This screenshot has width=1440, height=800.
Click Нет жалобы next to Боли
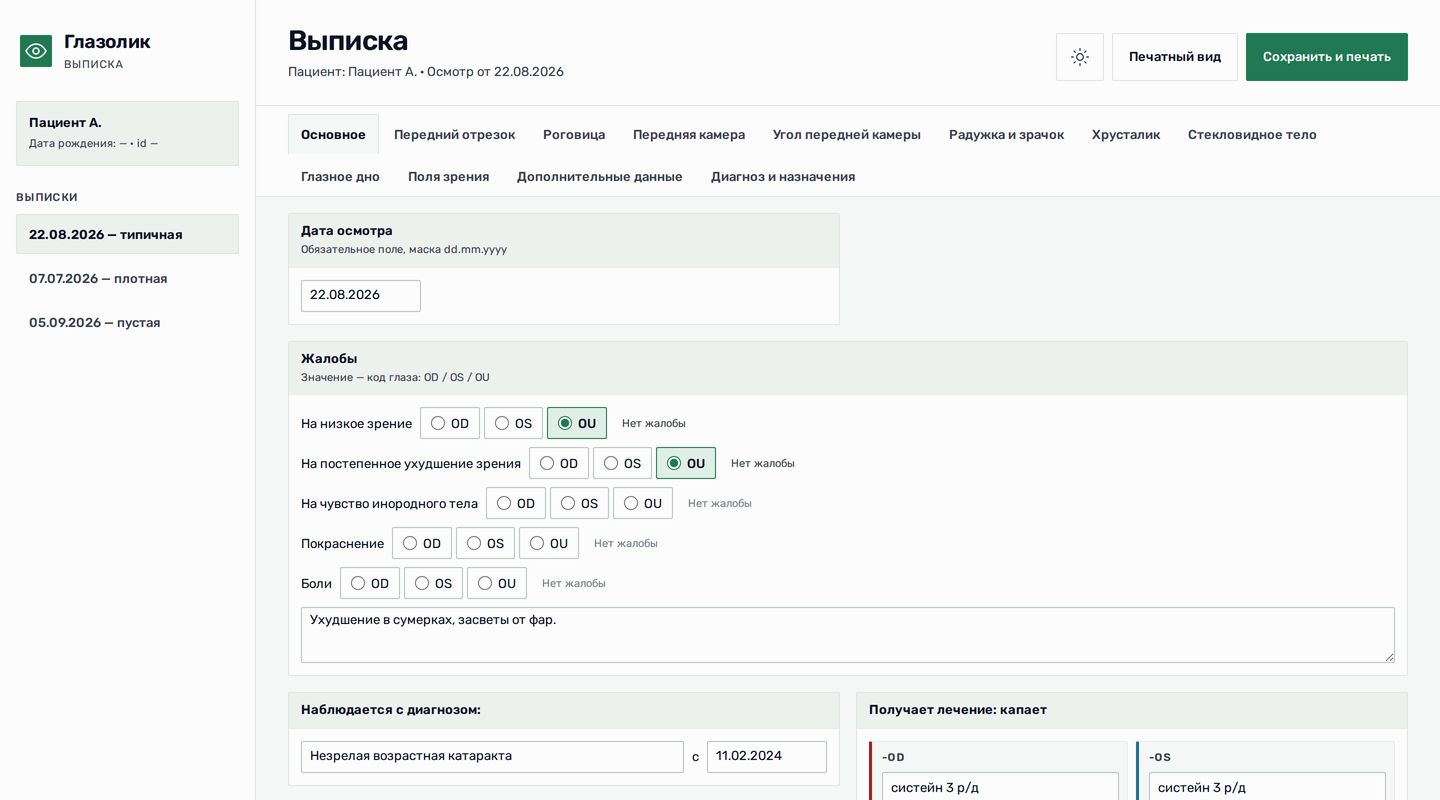point(574,583)
